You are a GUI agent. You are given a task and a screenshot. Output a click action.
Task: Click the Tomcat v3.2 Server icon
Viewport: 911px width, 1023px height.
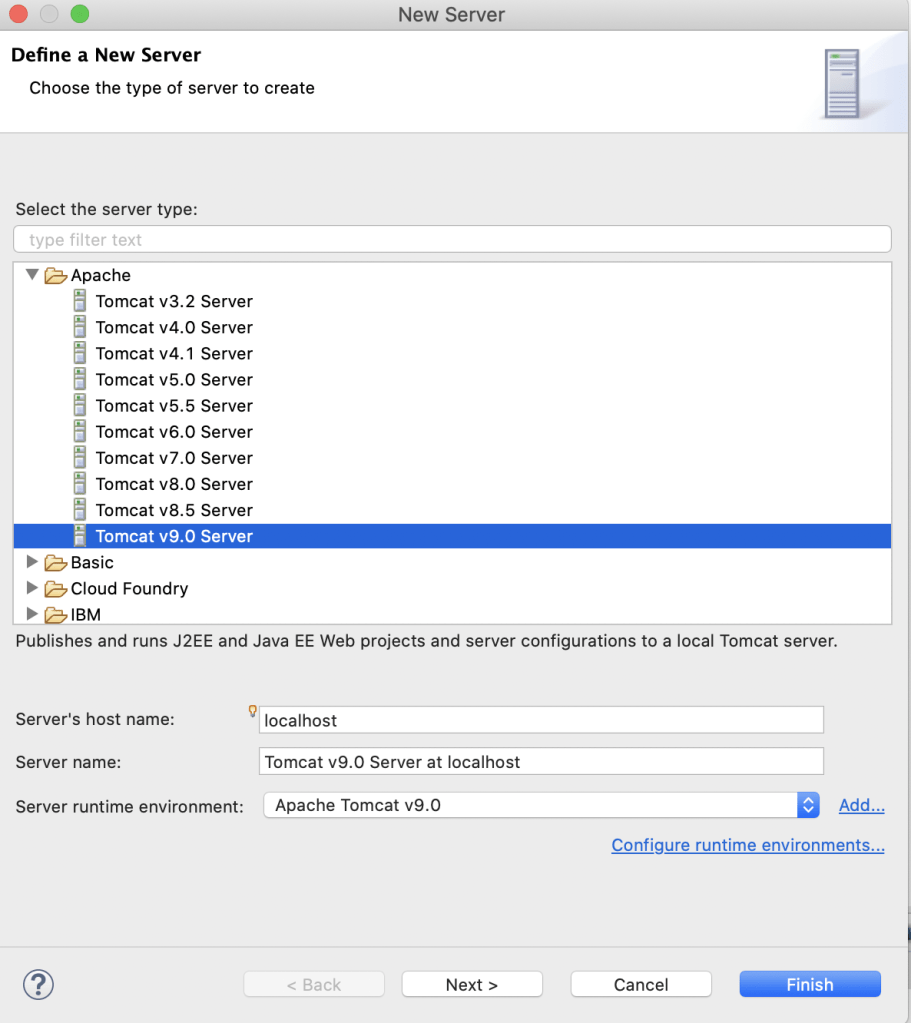[x=80, y=301]
